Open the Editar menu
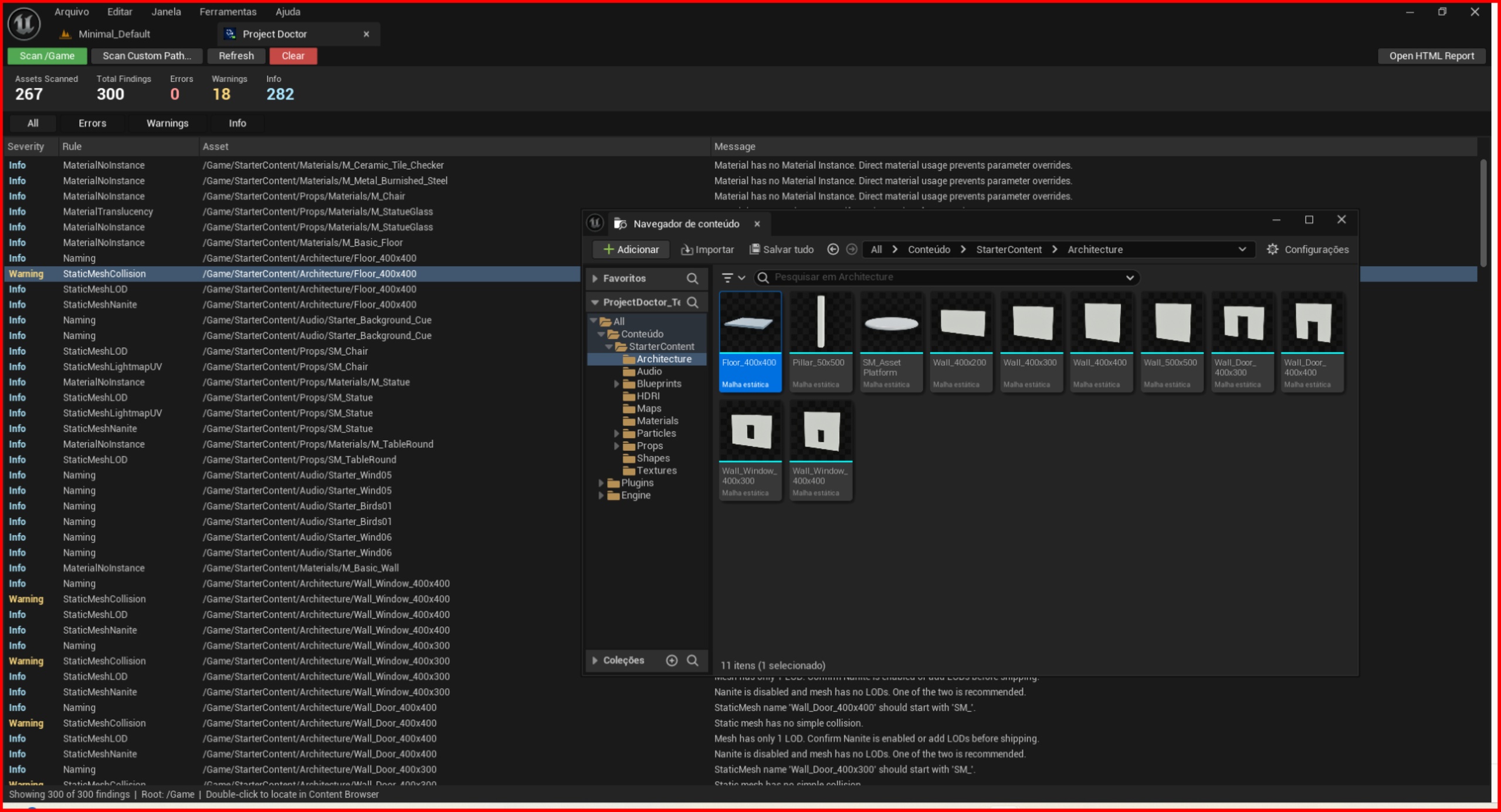Screen dimensions: 1501x812 [120, 12]
